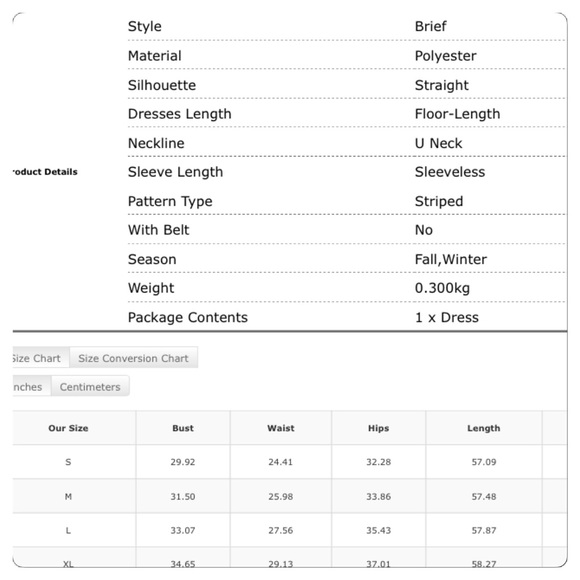580x580 pixels.
Task: Click the Striped pattern type value
Action: (439, 201)
